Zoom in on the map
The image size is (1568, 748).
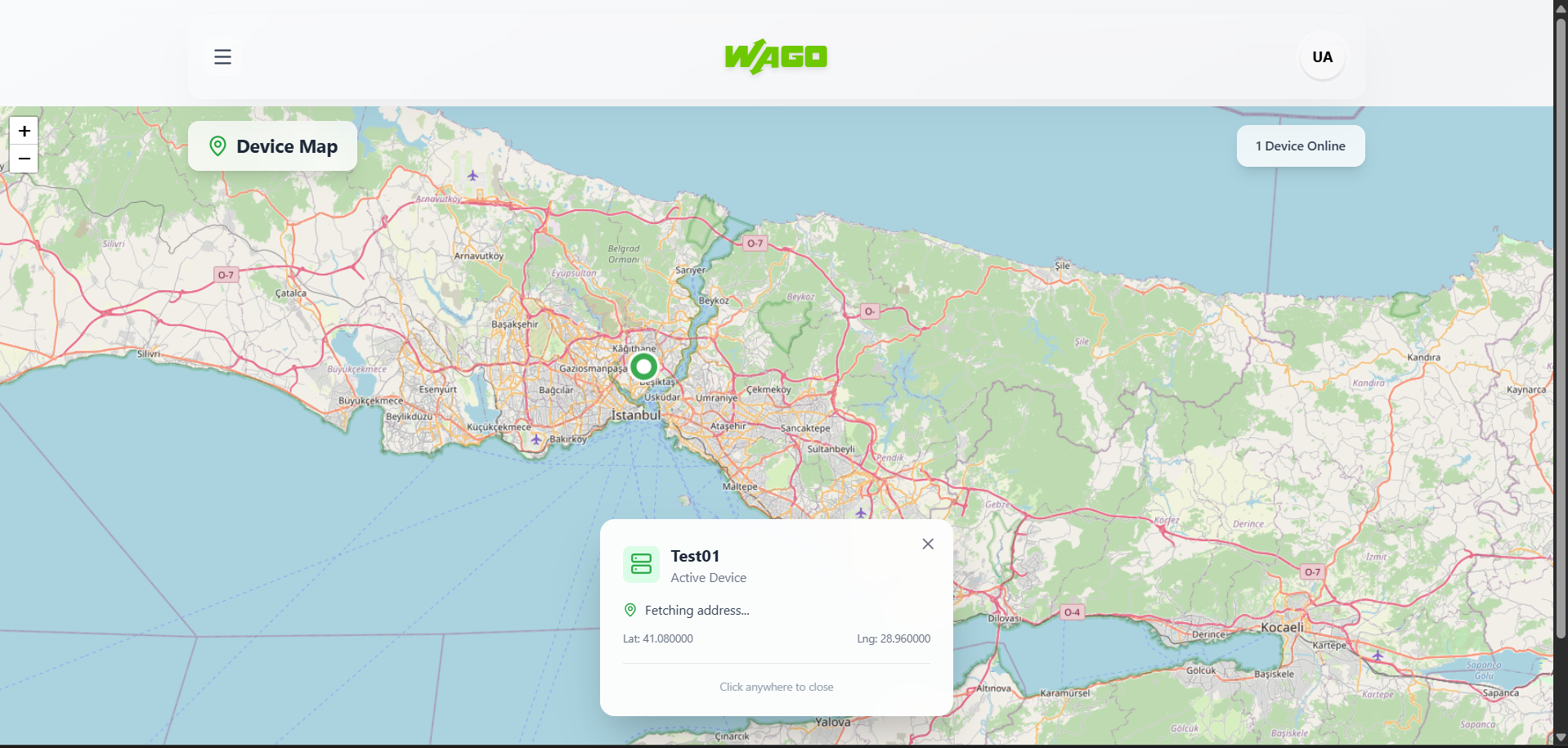tap(25, 131)
